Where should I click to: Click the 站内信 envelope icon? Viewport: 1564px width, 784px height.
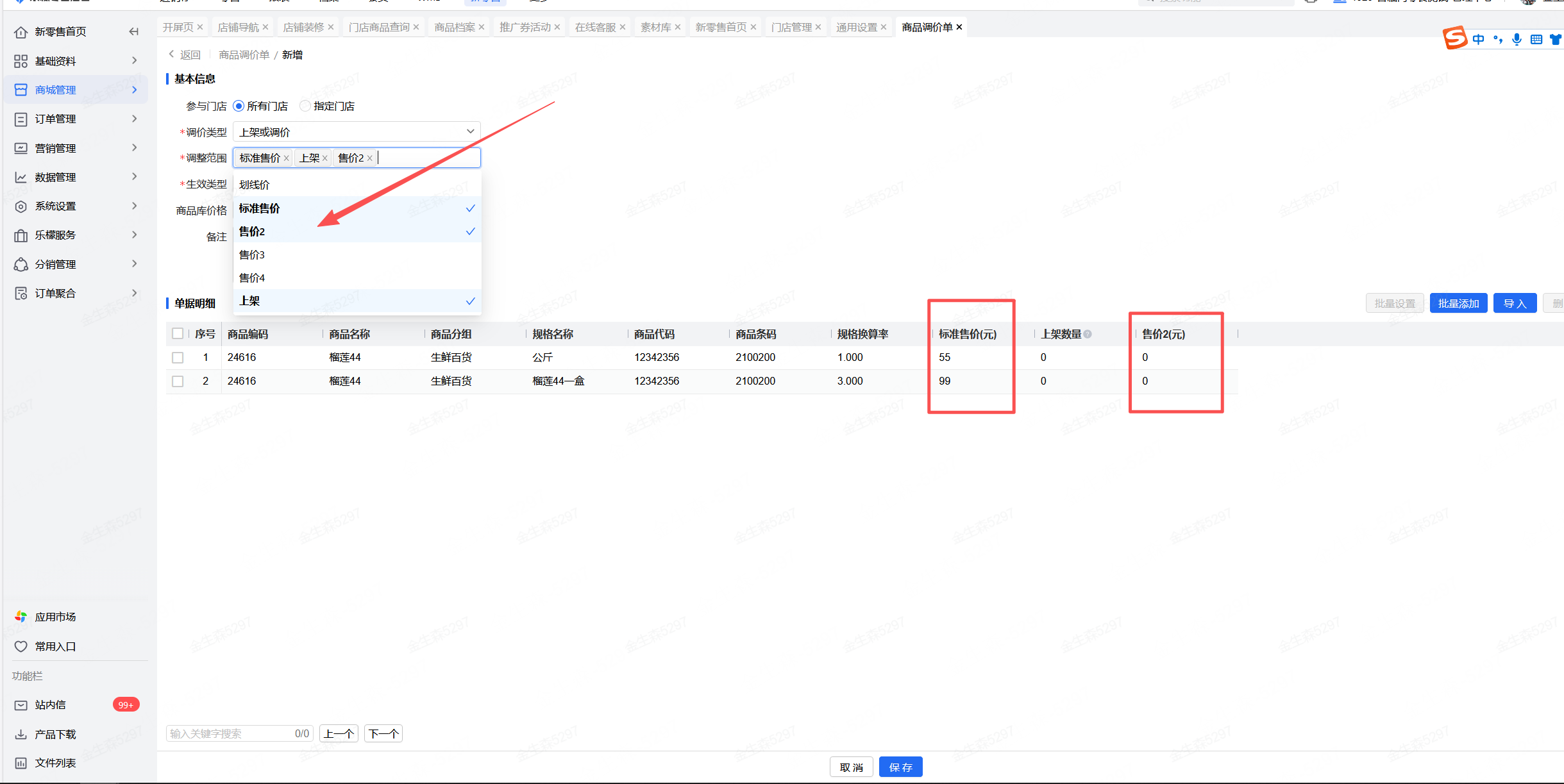coord(21,705)
